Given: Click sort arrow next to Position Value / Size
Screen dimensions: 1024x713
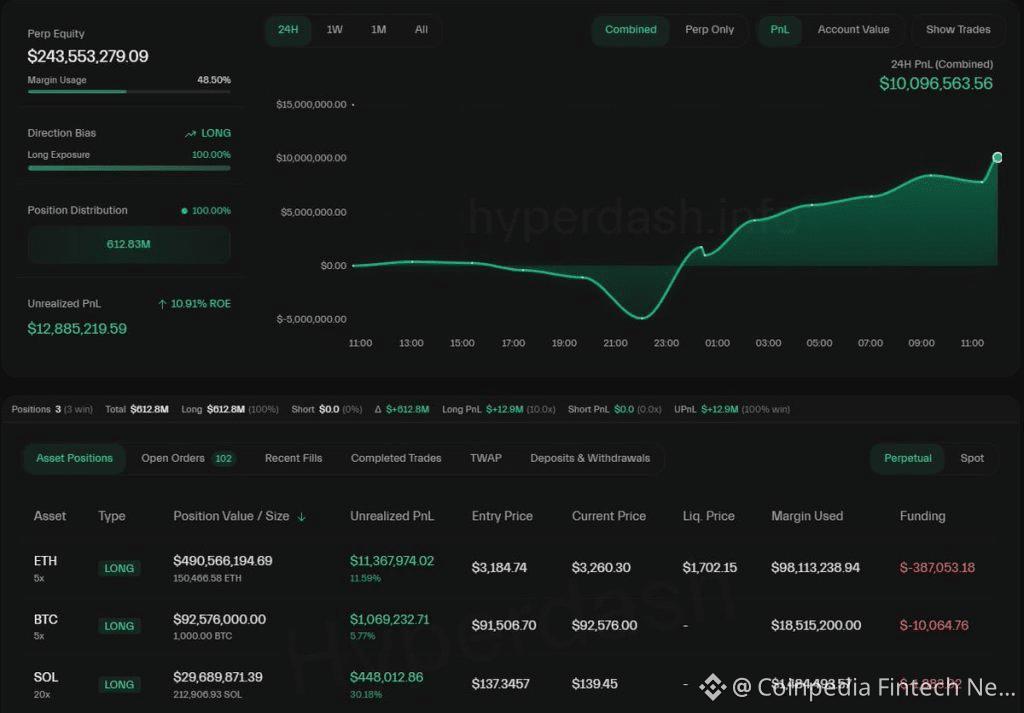Looking at the screenshot, I should 302,517.
